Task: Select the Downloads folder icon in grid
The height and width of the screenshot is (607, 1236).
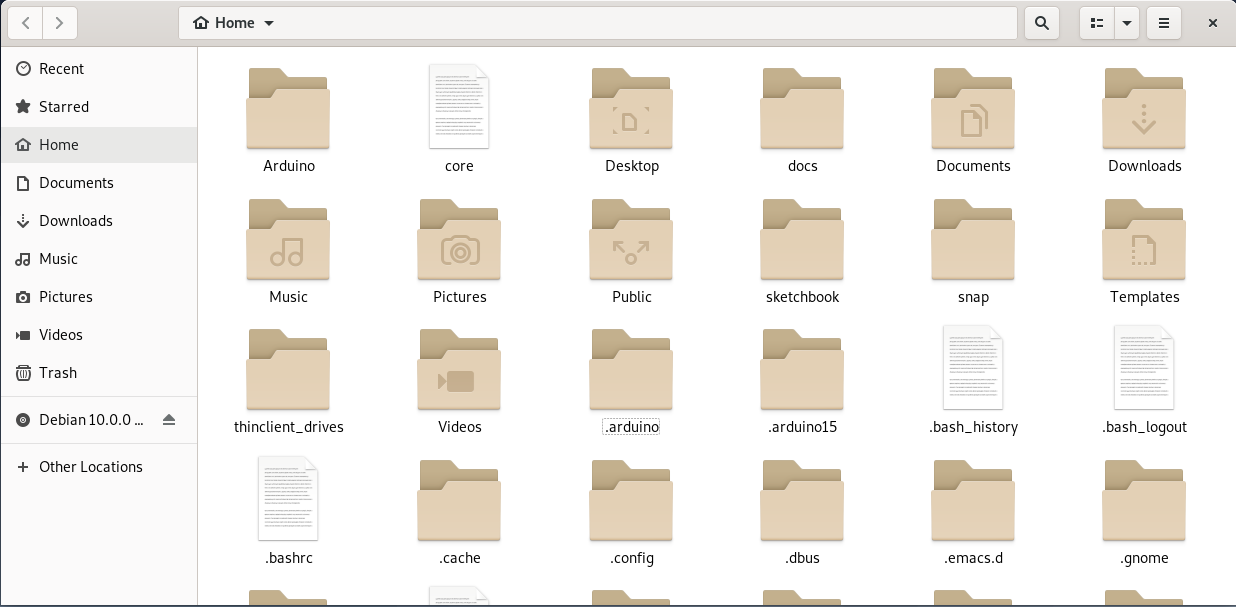Action: (1144, 108)
